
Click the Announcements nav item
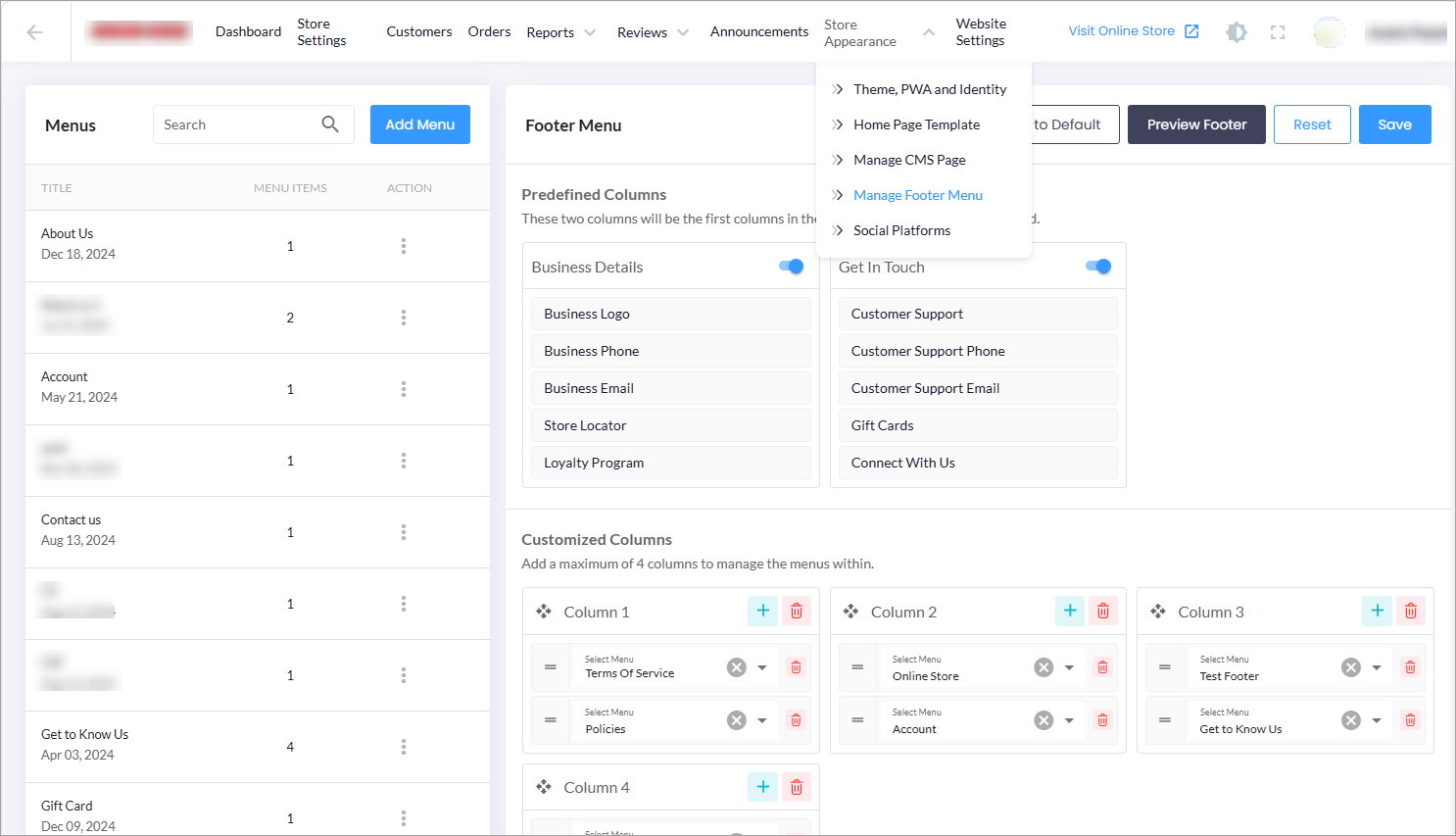tap(759, 31)
